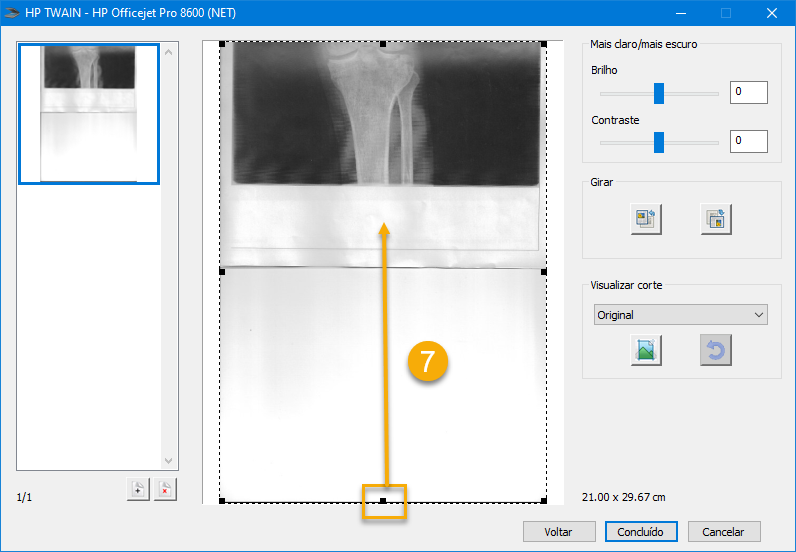Click the thumbnail list scroll-down arrow
This screenshot has width=796, height=552.
click(x=169, y=461)
